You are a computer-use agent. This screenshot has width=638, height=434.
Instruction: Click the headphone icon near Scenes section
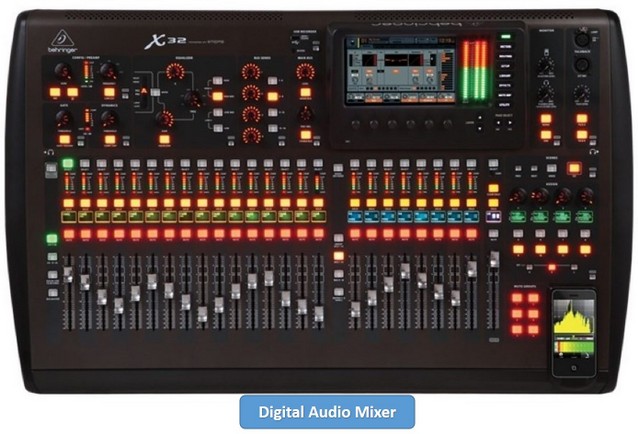point(593,152)
